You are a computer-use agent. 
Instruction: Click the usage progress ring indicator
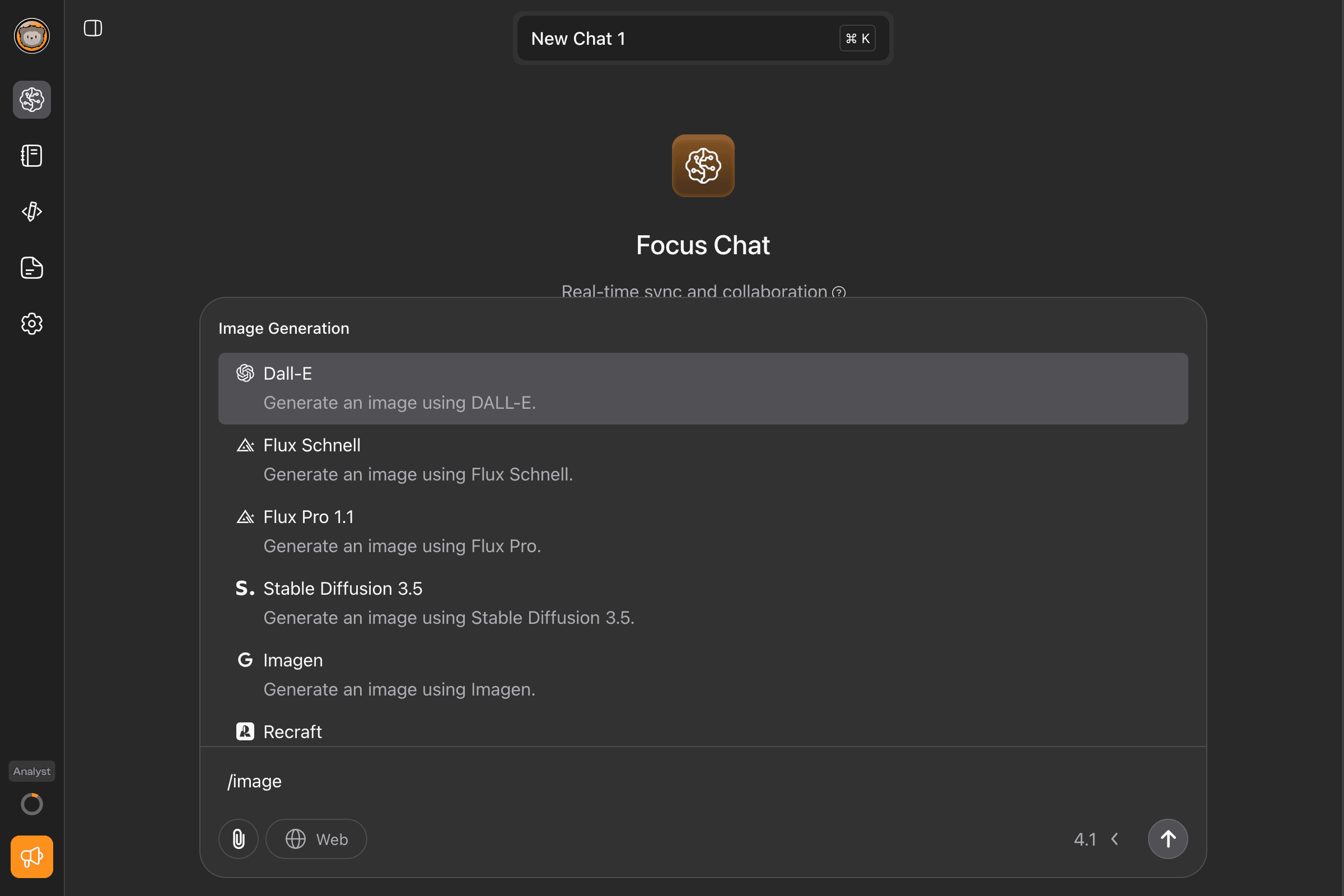click(32, 804)
